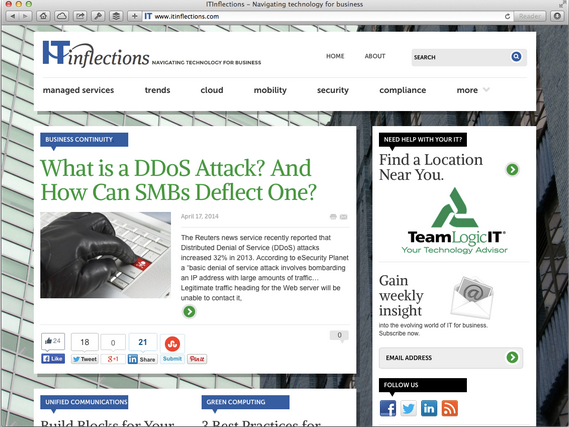Click the iCloud tabs toolbar icon
569x427 pixels.
62,16
